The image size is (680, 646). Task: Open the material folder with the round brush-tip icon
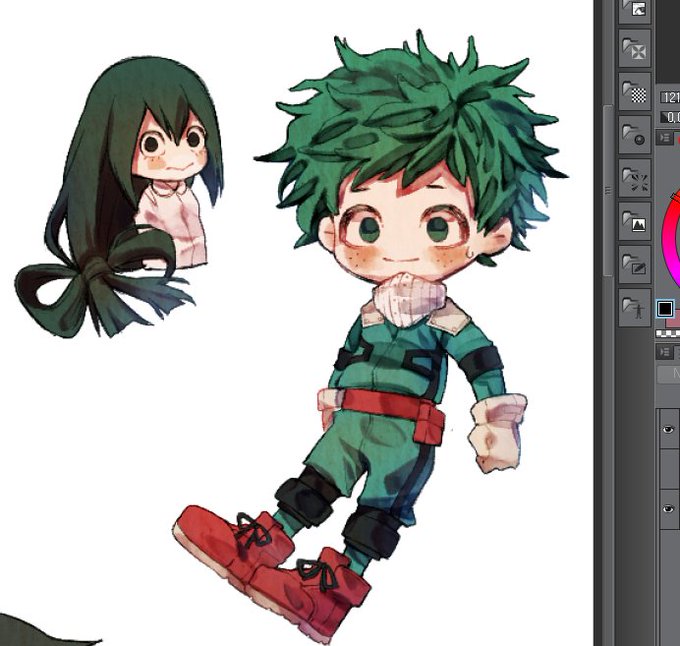coord(634,134)
